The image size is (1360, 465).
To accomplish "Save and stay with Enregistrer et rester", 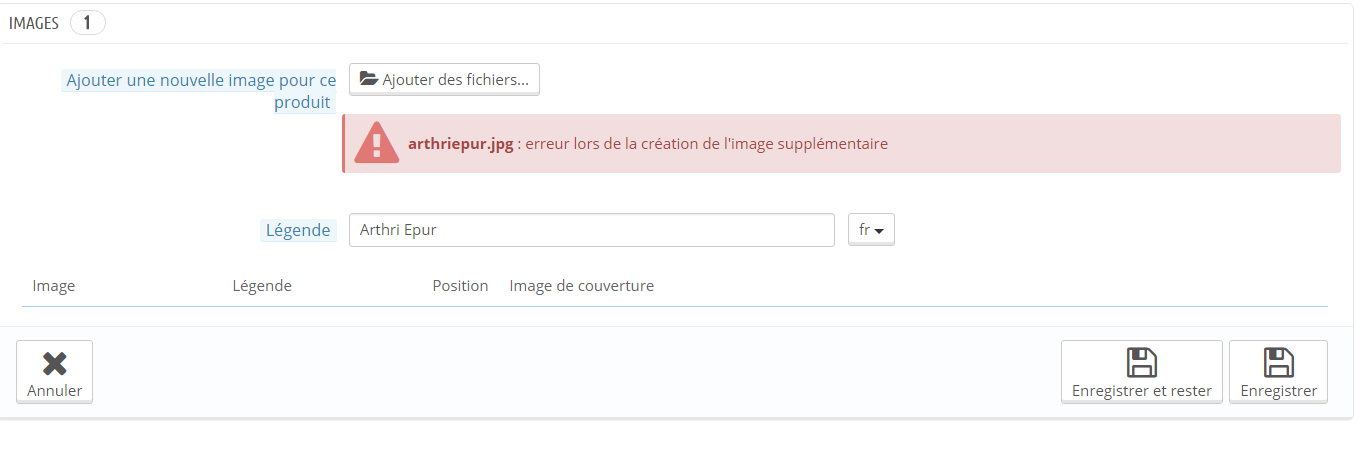I will [x=1141, y=372].
